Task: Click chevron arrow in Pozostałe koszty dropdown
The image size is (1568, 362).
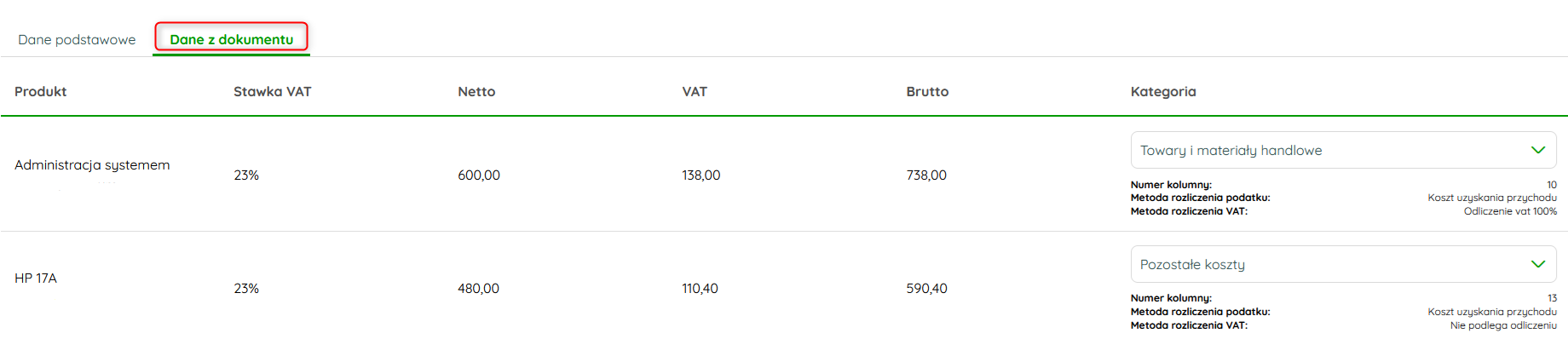Action: (1537, 264)
